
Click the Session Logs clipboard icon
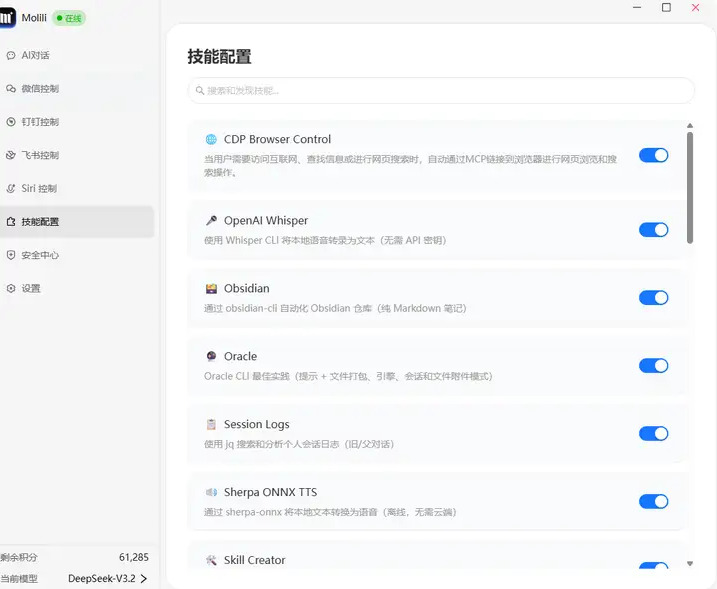coord(211,425)
